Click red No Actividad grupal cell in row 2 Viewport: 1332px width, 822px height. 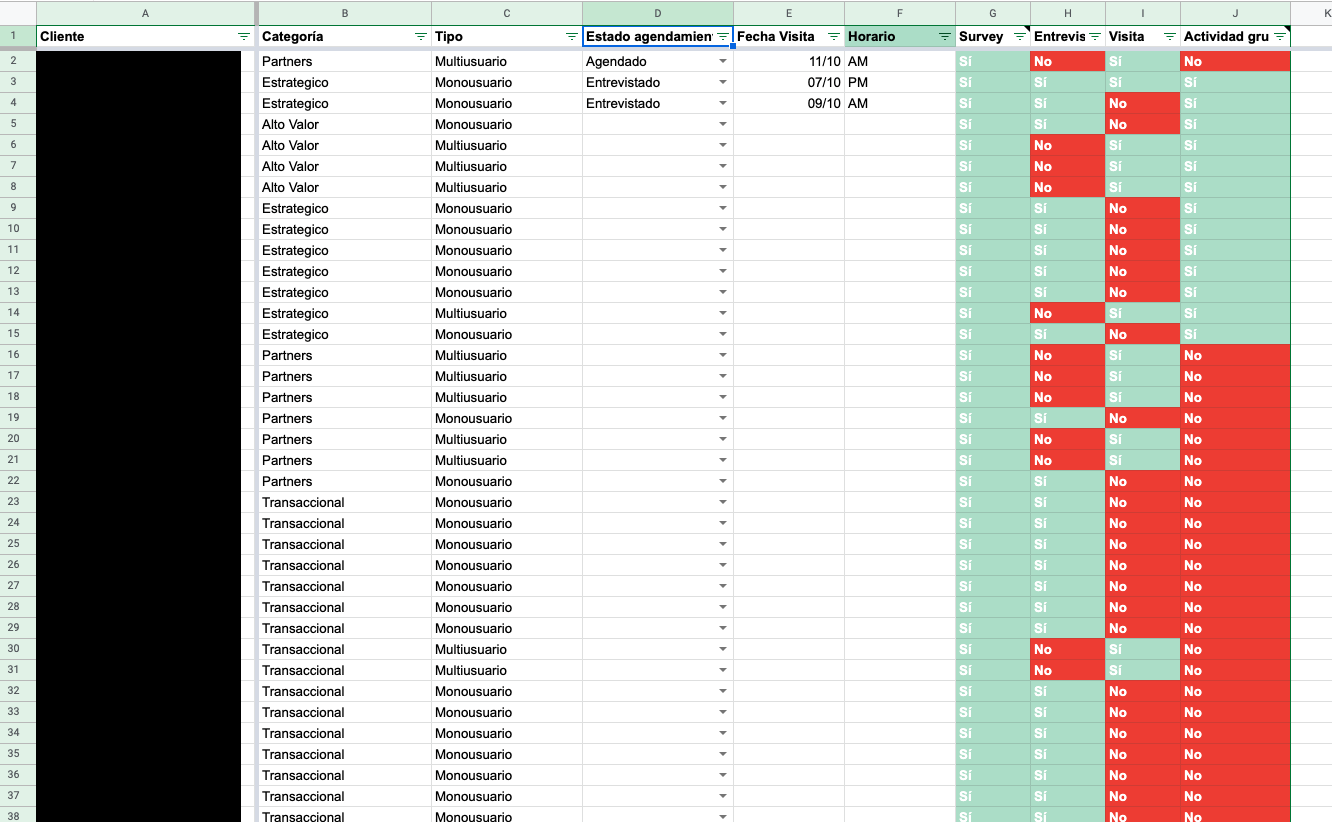coord(1235,61)
